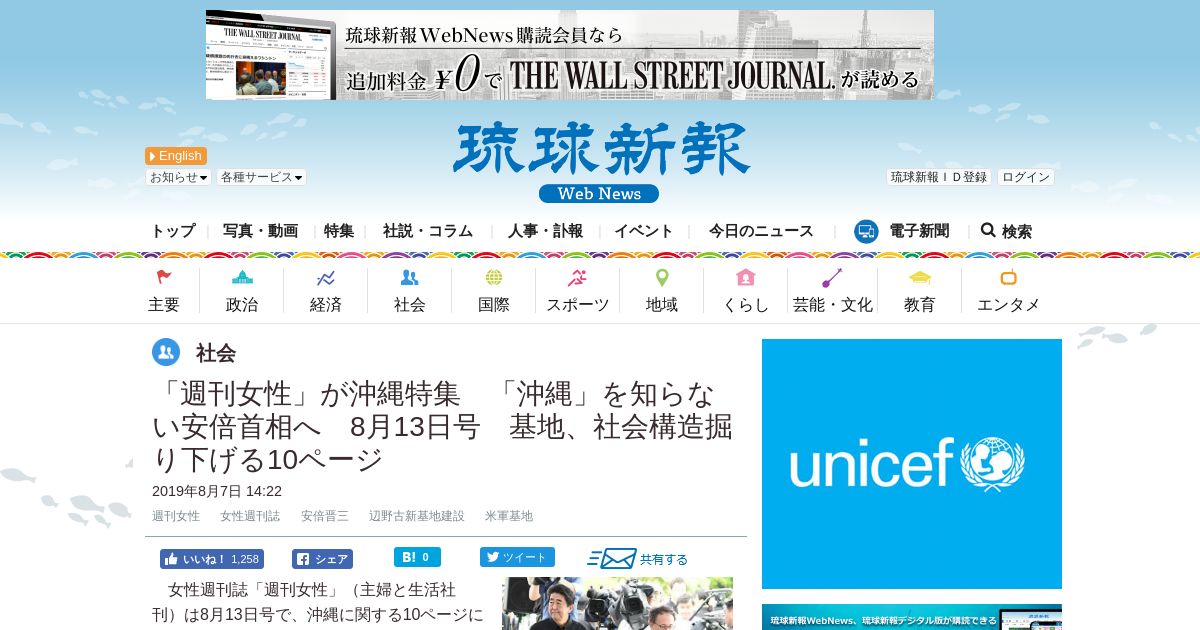The image size is (1200, 630).
Task: Go to the トップ menu item
Action: click(173, 231)
